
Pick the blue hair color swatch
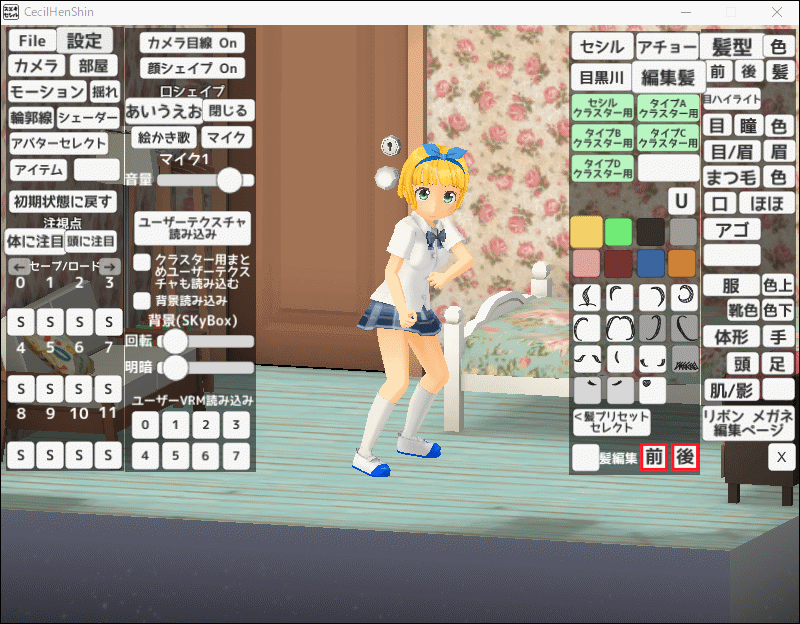(651, 263)
